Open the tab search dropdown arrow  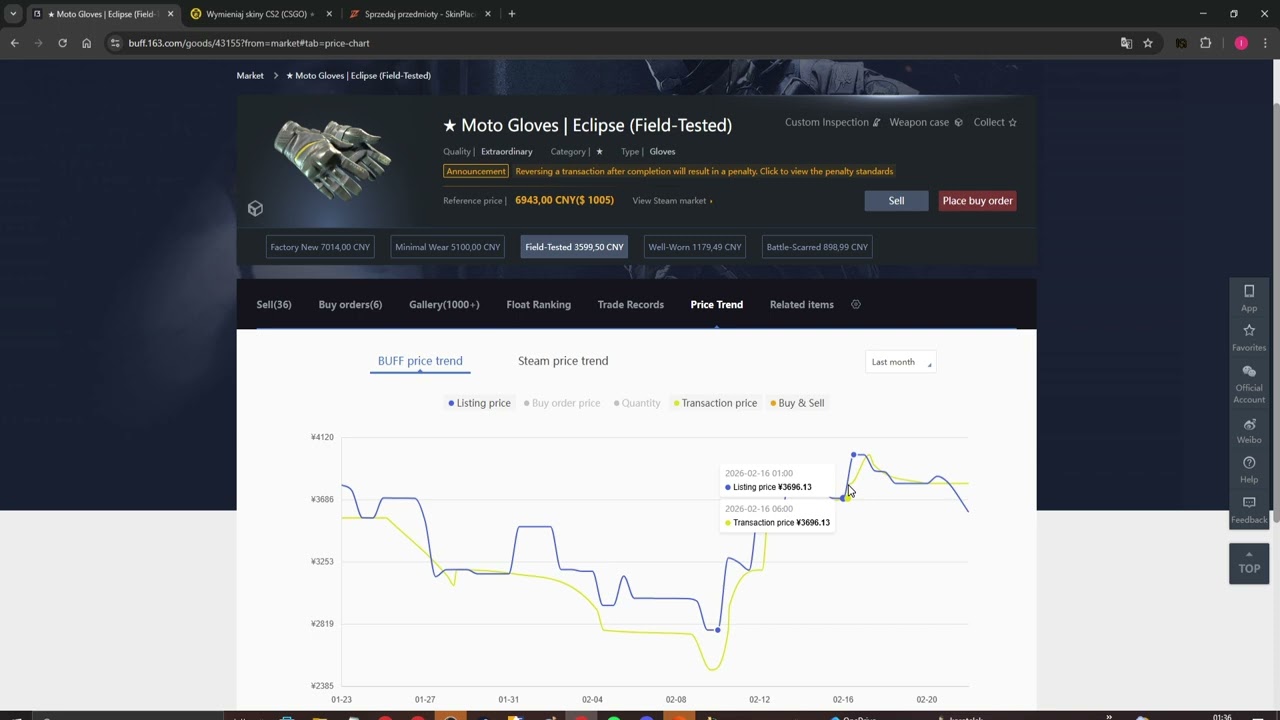click(13, 14)
